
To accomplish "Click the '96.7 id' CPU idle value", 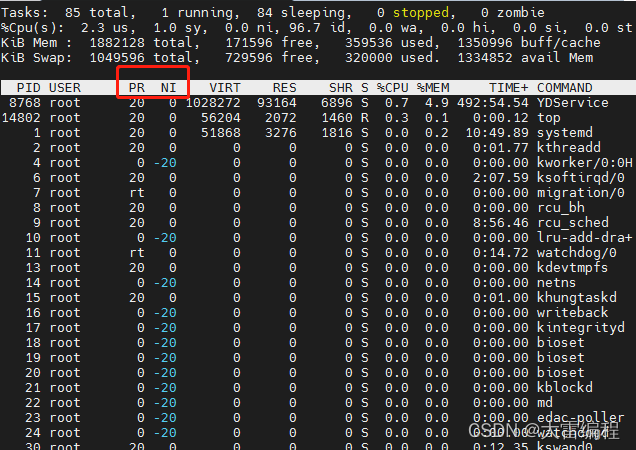I will tap(316, 28).
